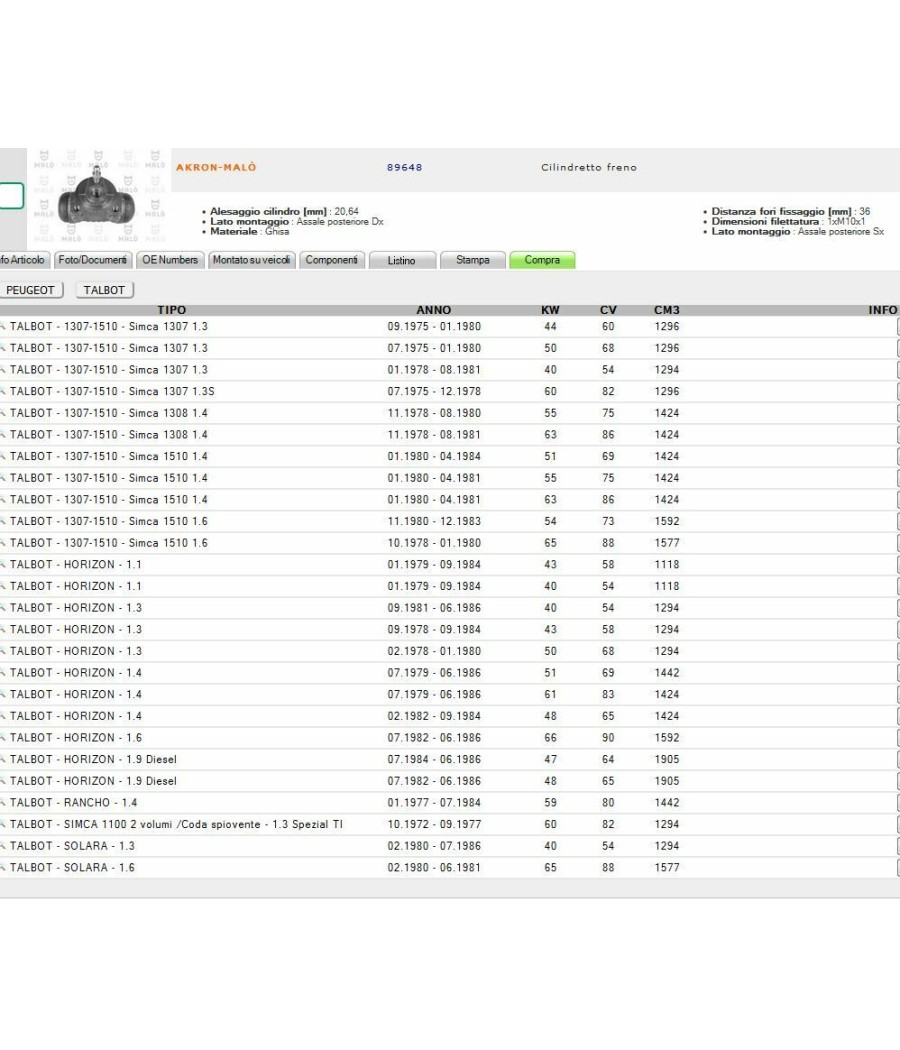Show the Listino tab
Image resolution: width=900 pixels, height=1050 pixels.
point(402,260)
